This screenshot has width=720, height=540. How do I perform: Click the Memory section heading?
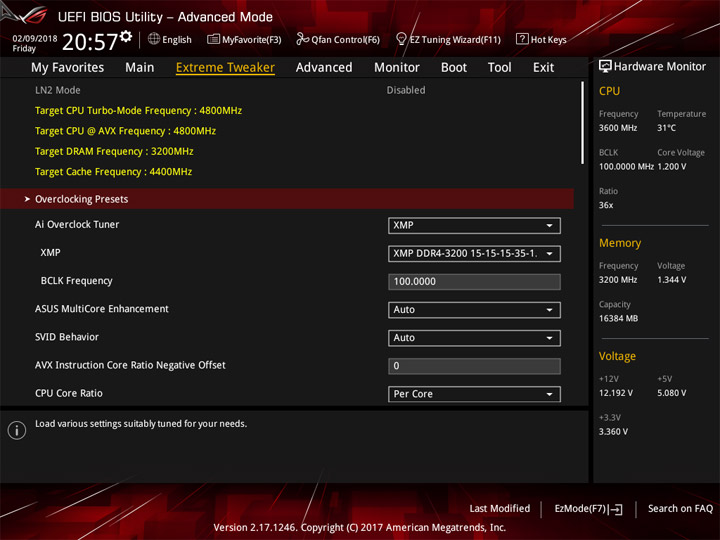coord(620,243)
